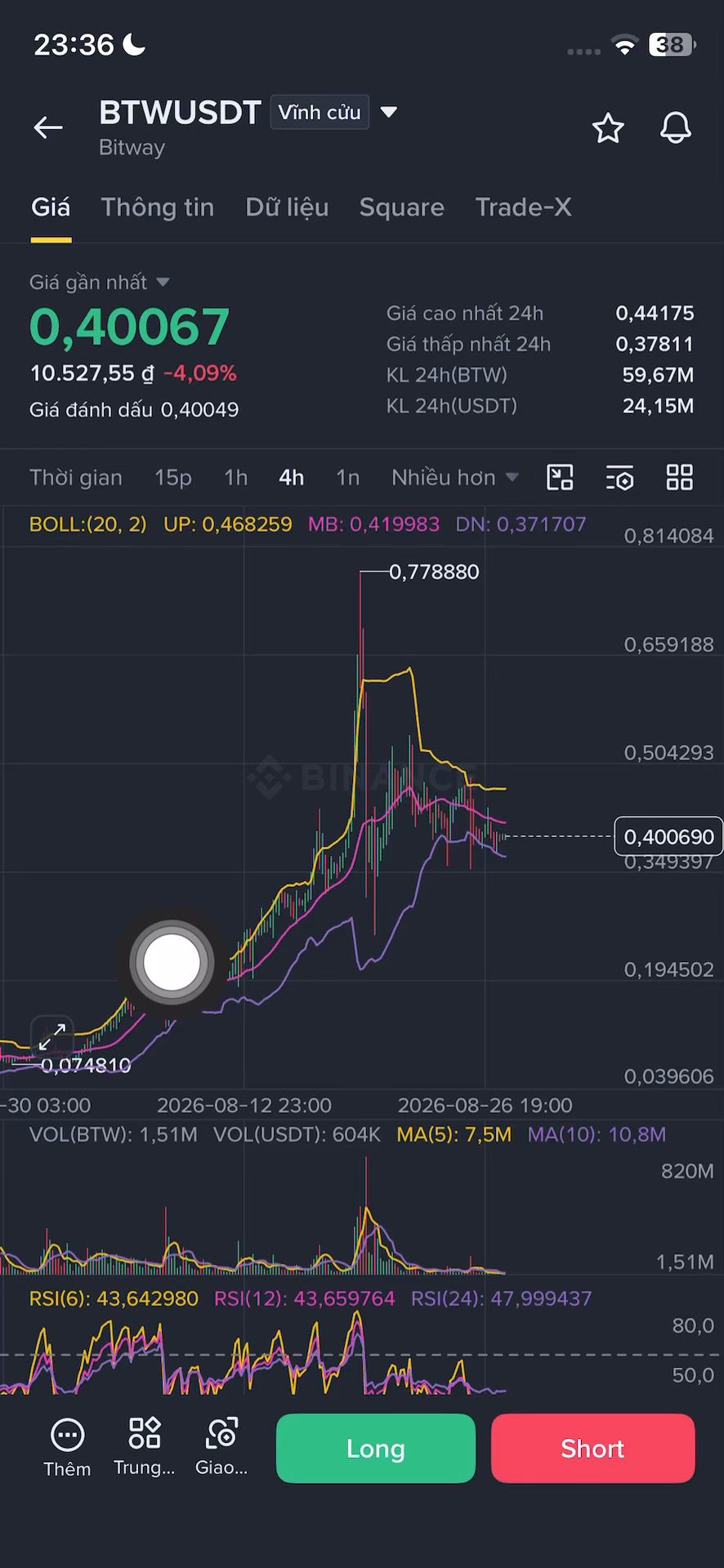724x1568 pixels.
Task: Tap the 10.527,55 đ converted price
Action: (92, 374)
